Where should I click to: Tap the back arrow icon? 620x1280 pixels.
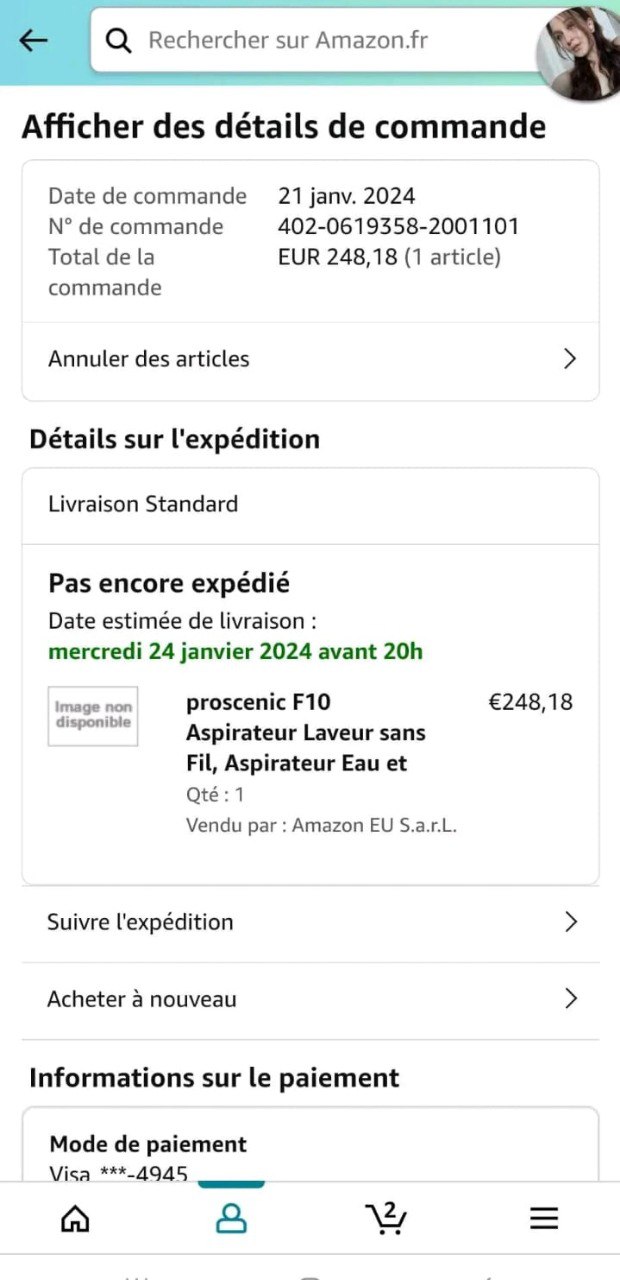33,40
